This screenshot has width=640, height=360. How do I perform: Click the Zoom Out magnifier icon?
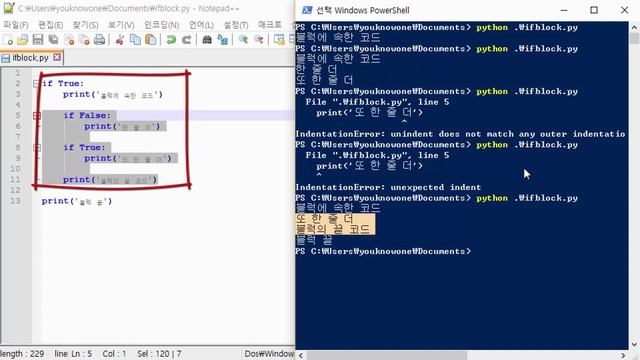tap(259, 40)
